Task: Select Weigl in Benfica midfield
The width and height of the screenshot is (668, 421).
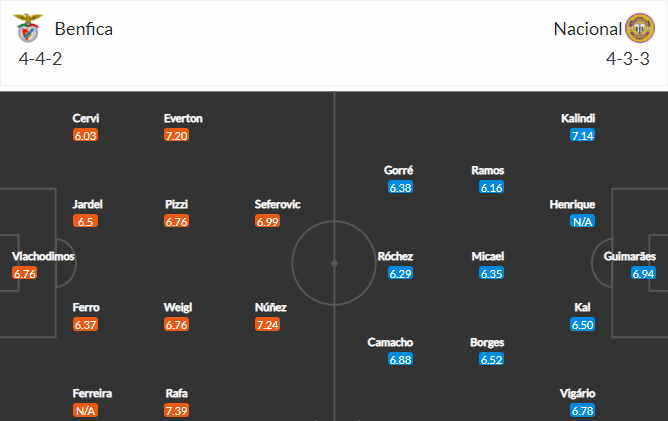Action: point(178,308)
